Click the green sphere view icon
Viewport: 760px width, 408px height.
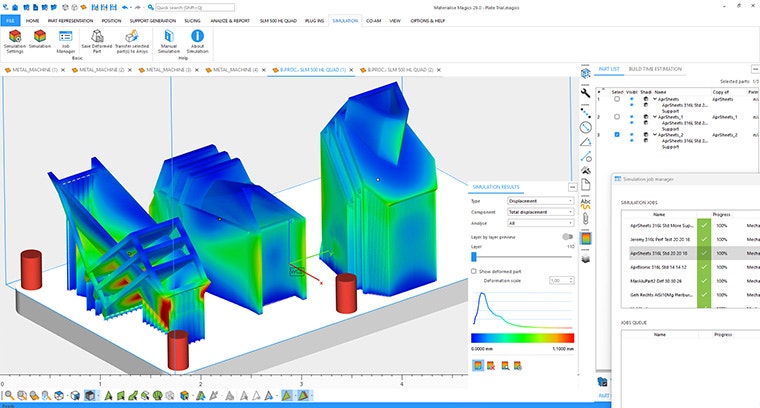158,395
